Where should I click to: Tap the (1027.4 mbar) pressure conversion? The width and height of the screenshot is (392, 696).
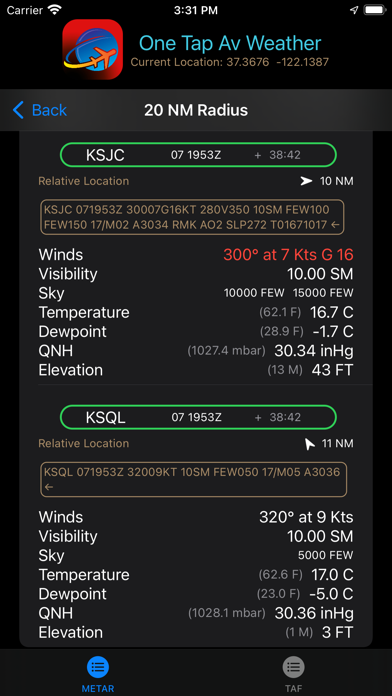pos(226,351)
